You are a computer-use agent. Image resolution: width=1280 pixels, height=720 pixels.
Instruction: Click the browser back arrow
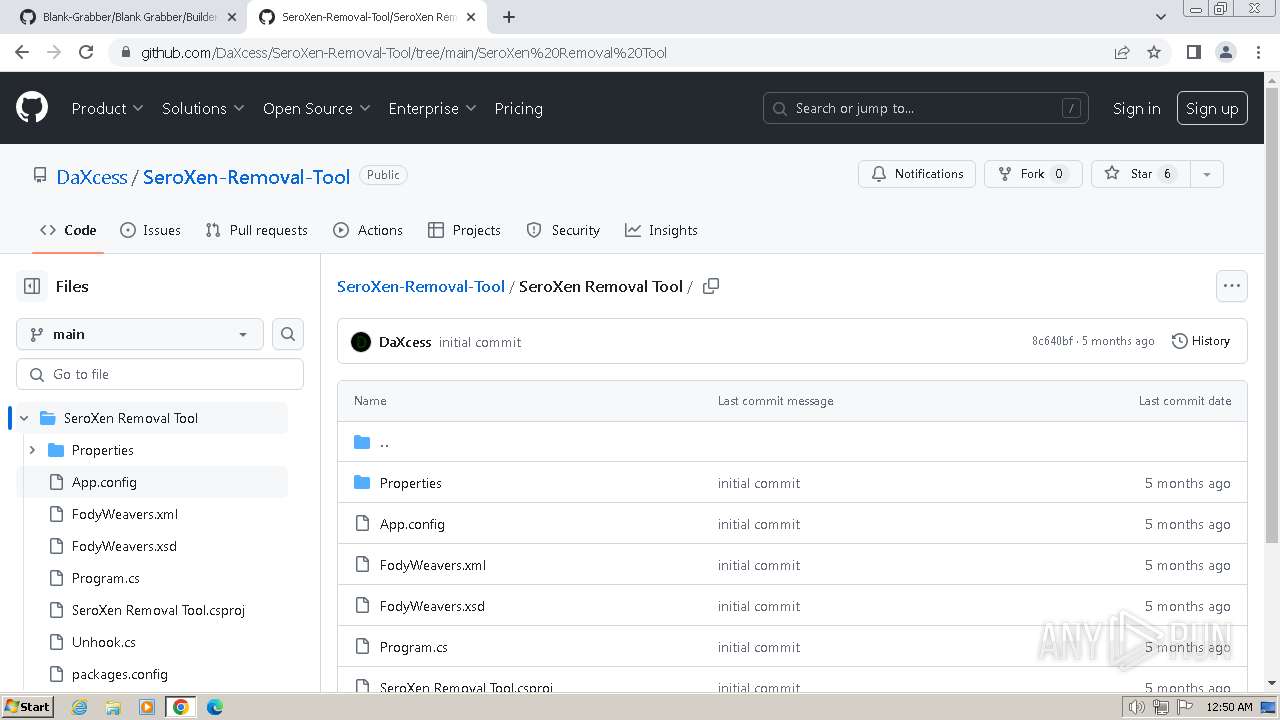tap(22, 52)
